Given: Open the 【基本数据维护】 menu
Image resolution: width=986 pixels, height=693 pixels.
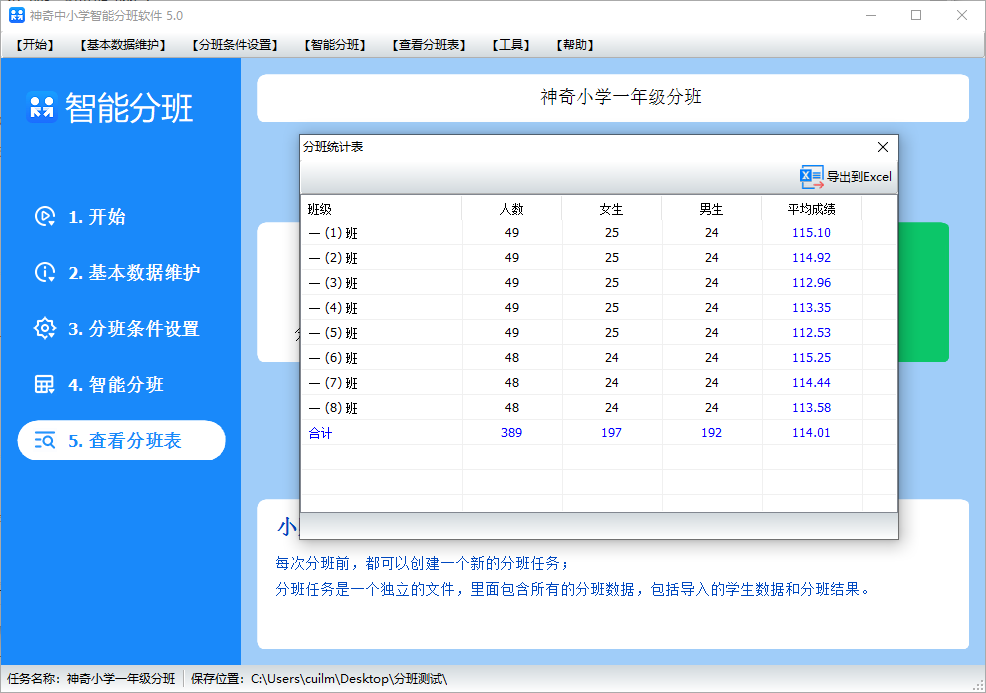Looking at the screenshot, I should (123, 45).
